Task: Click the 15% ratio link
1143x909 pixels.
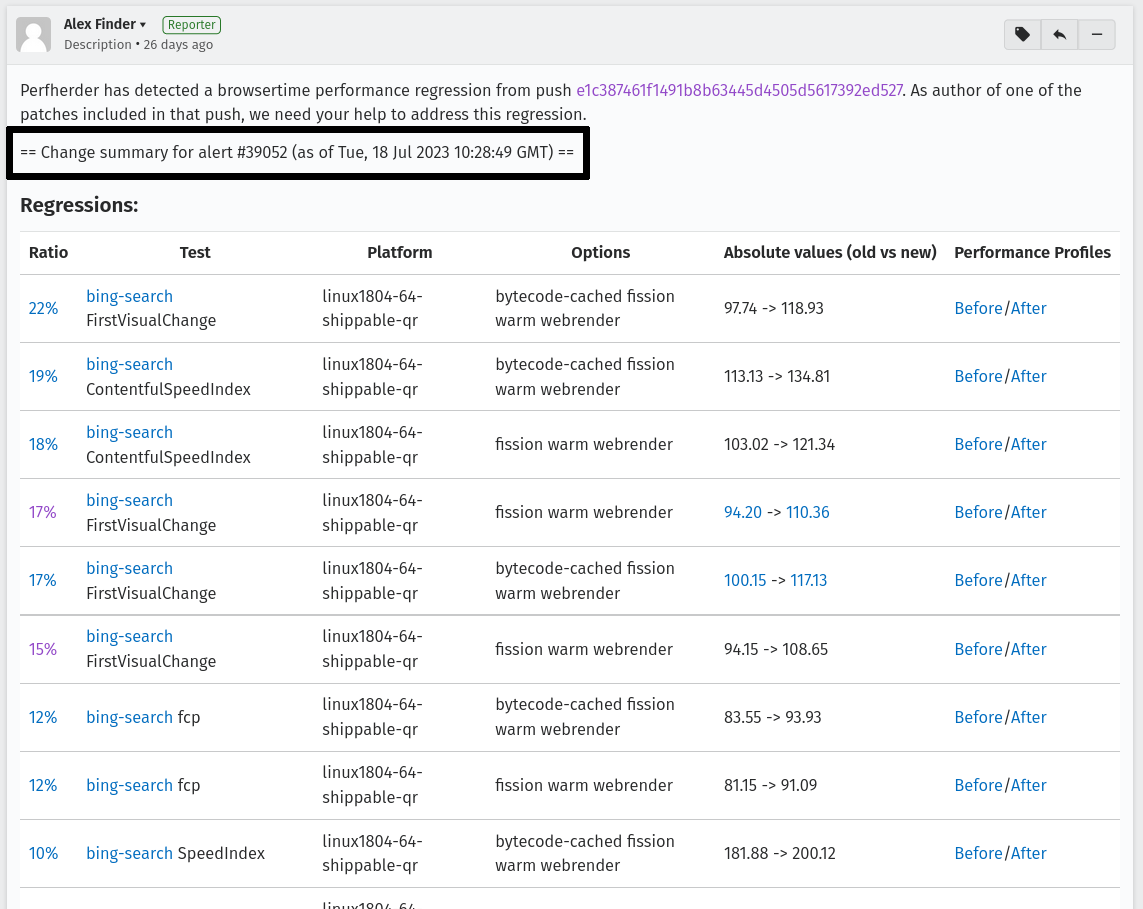Action: 43,649
